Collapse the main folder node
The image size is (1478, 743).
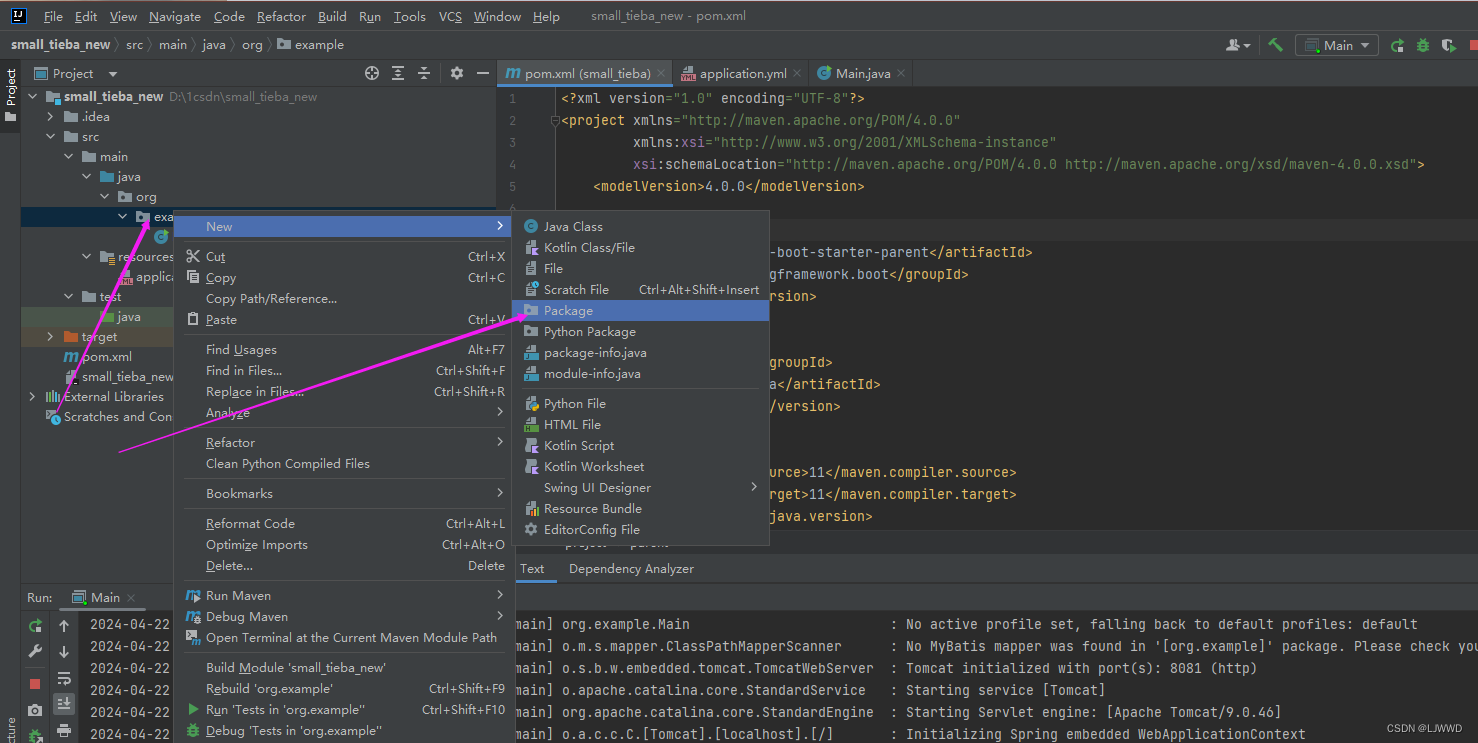[69, 157]
